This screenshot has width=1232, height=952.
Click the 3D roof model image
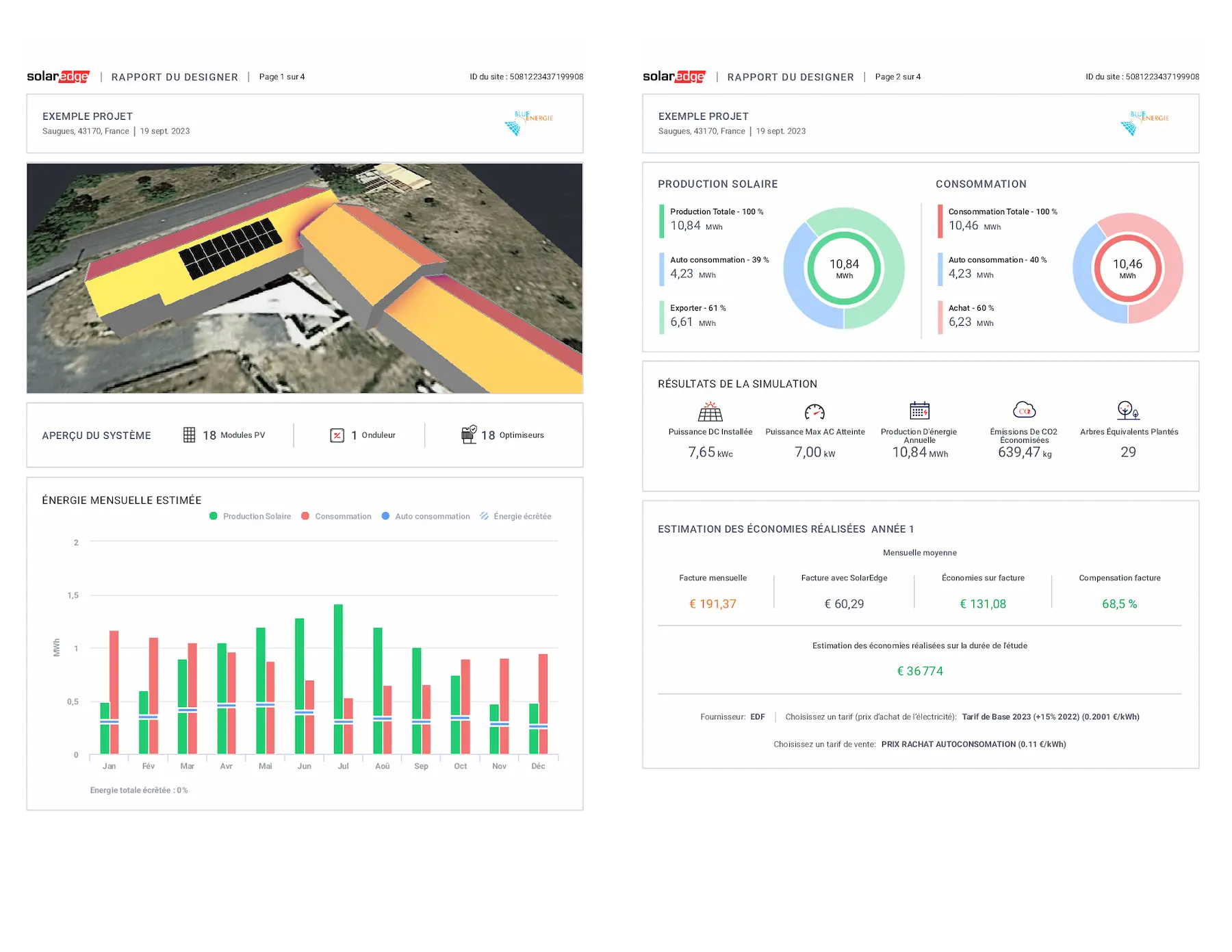click(305, 279)
